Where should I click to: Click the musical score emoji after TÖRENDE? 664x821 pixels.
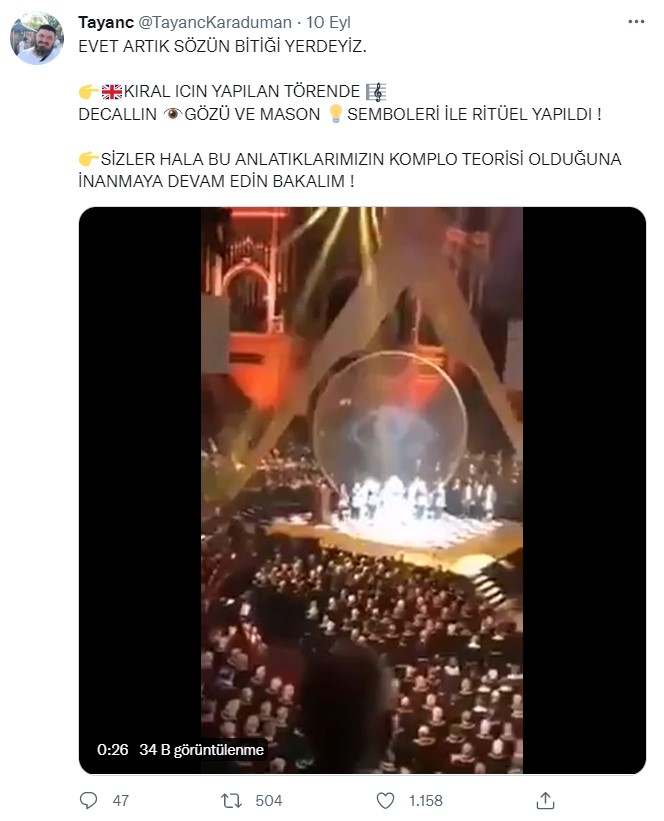click(x=375, y=92)
